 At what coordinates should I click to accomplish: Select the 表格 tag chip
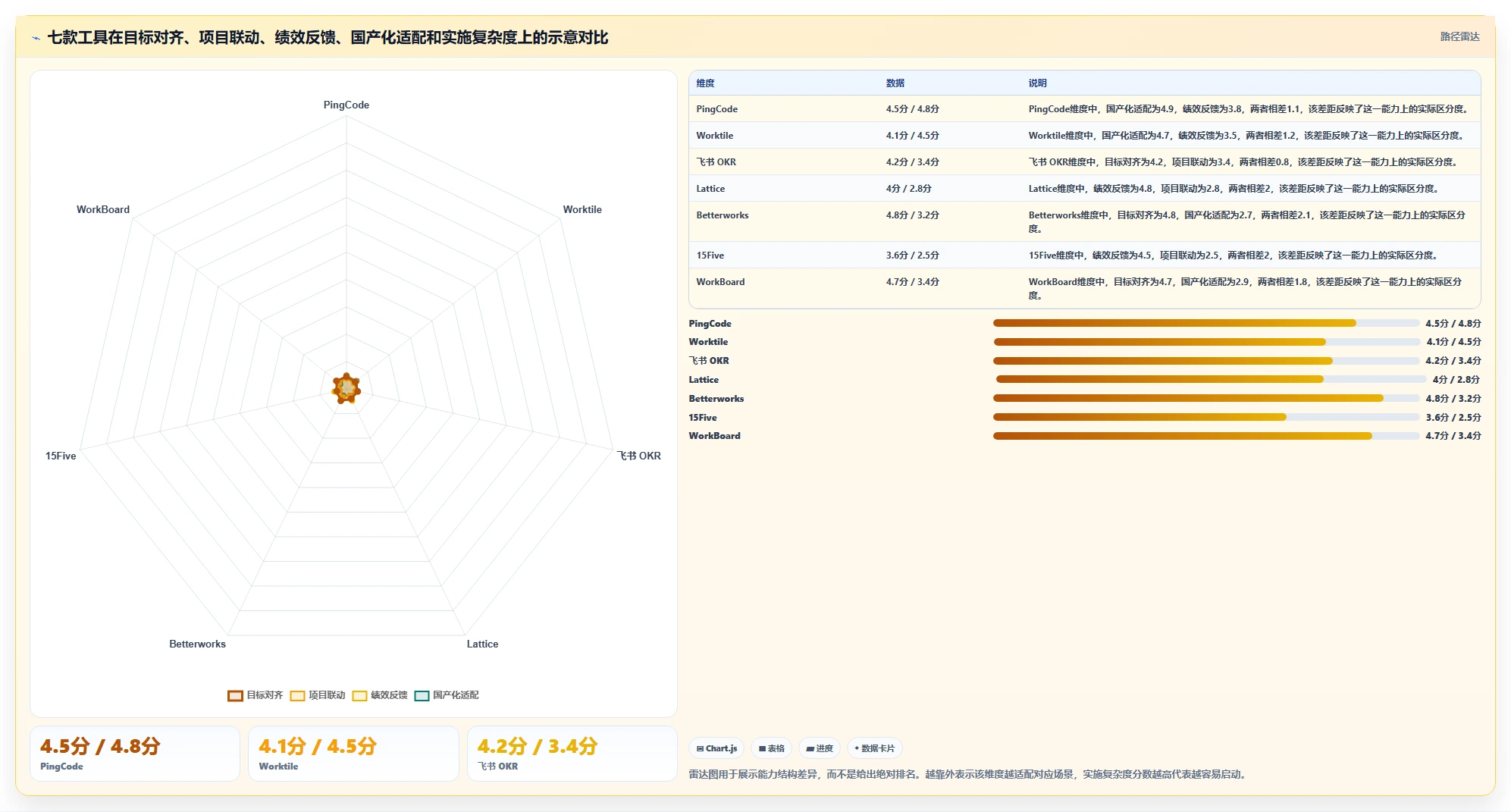pos(771,748)
